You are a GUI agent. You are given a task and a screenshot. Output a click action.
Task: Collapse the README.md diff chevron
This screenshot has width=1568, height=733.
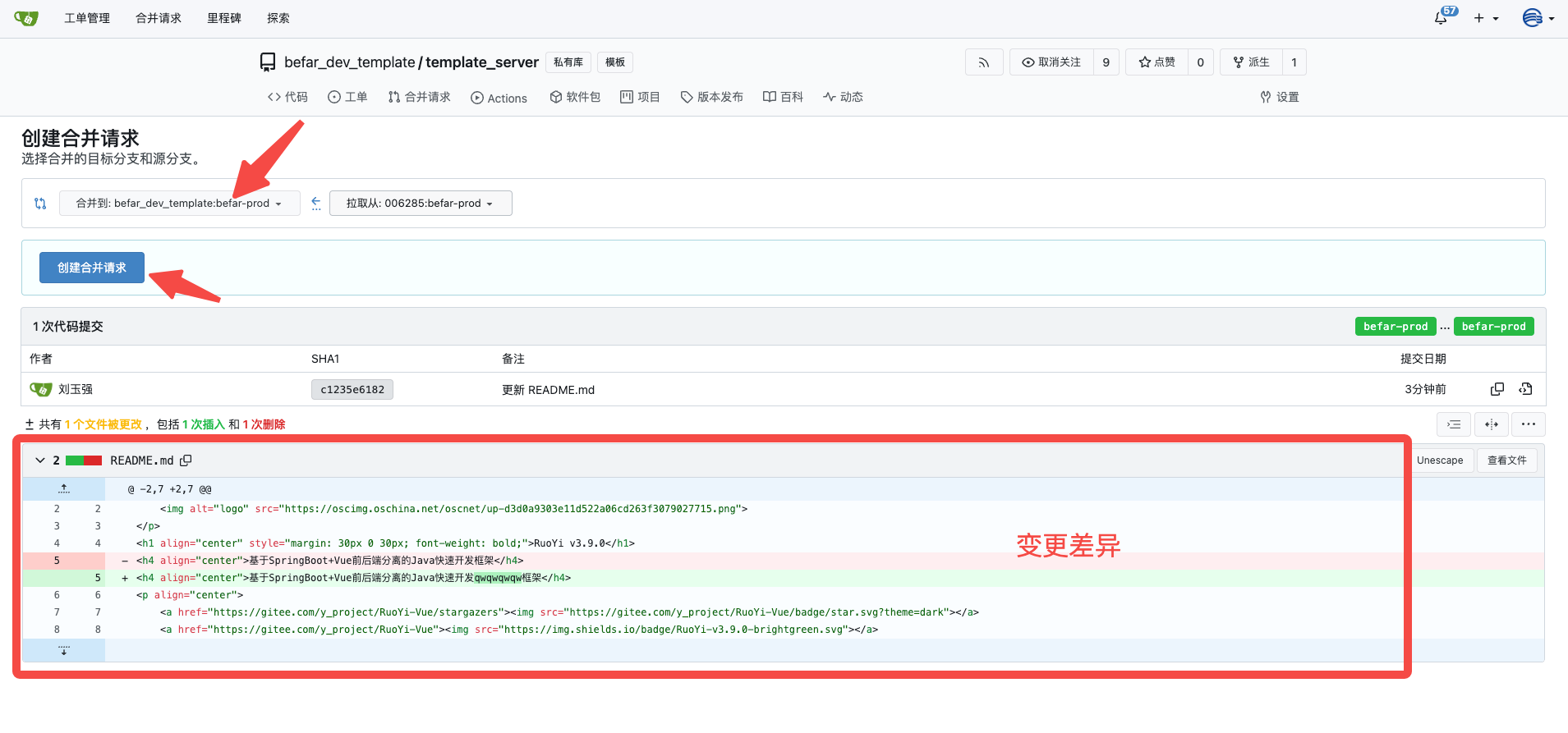(x=39, y=460)
